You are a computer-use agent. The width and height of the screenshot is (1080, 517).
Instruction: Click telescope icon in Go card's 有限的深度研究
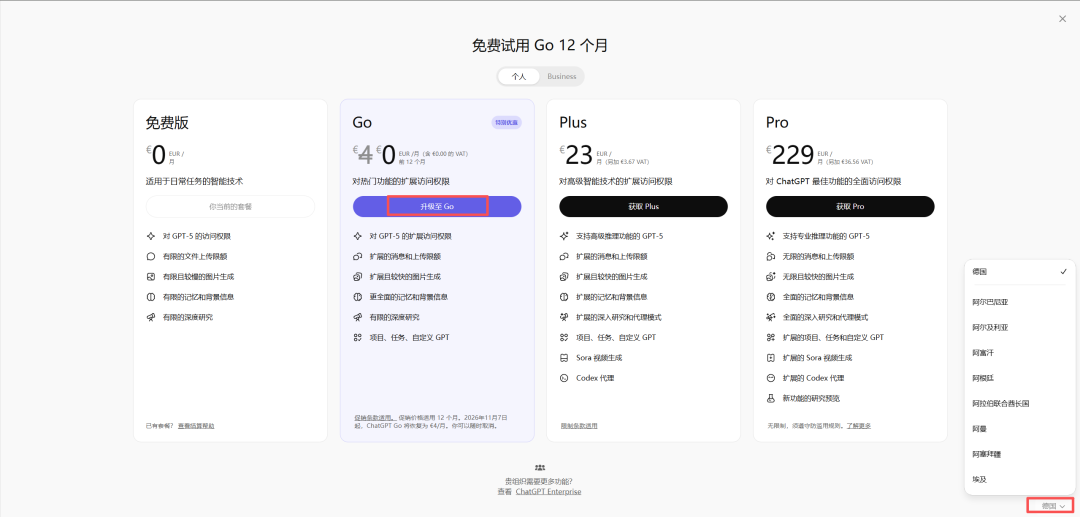pyautogui.click(x=357, y=317)
